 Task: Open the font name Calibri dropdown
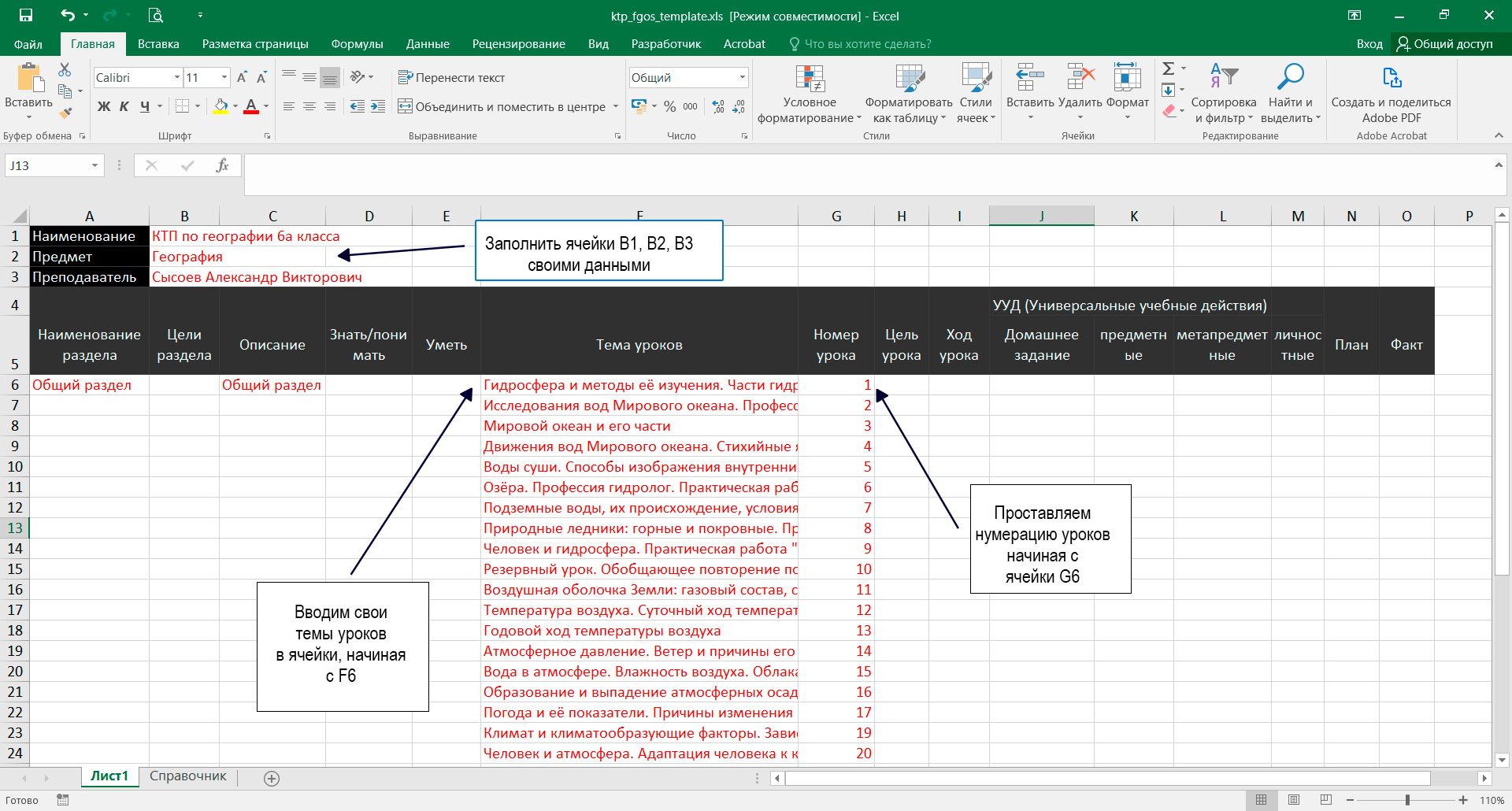coord(176,77)
